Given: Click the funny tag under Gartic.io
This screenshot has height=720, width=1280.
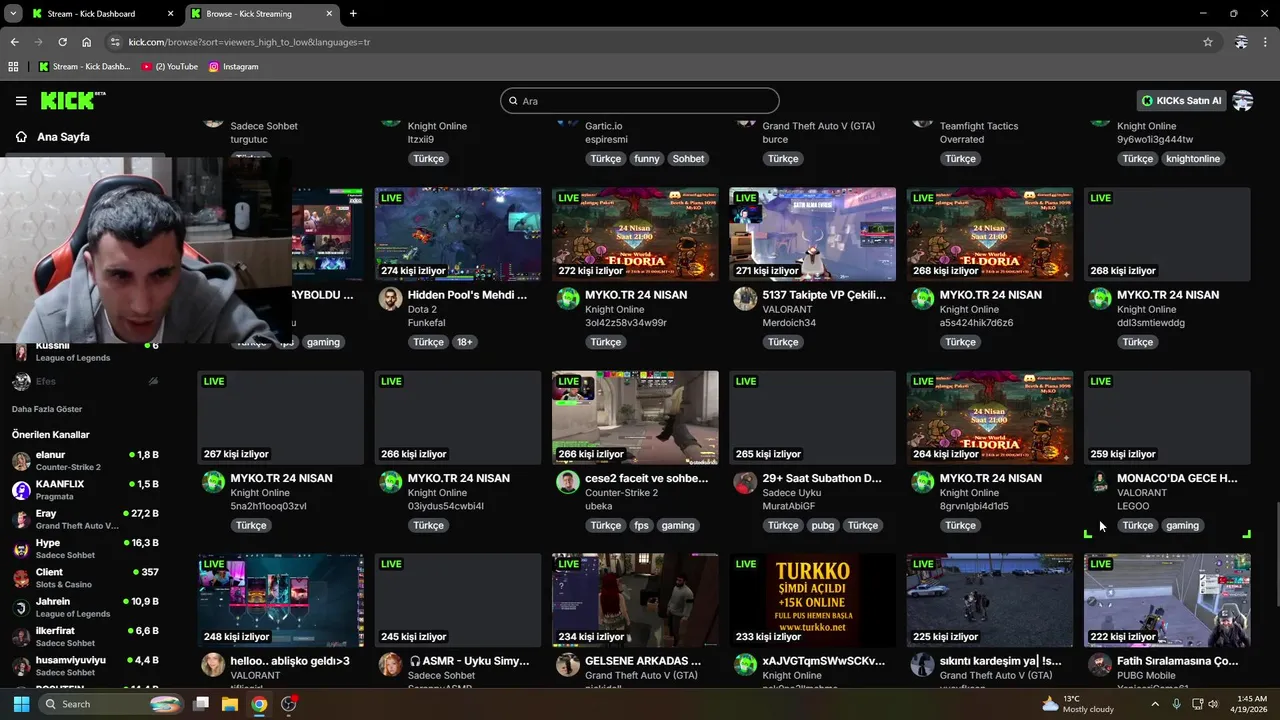Looking at the screenshot, I should coord(647,159).
